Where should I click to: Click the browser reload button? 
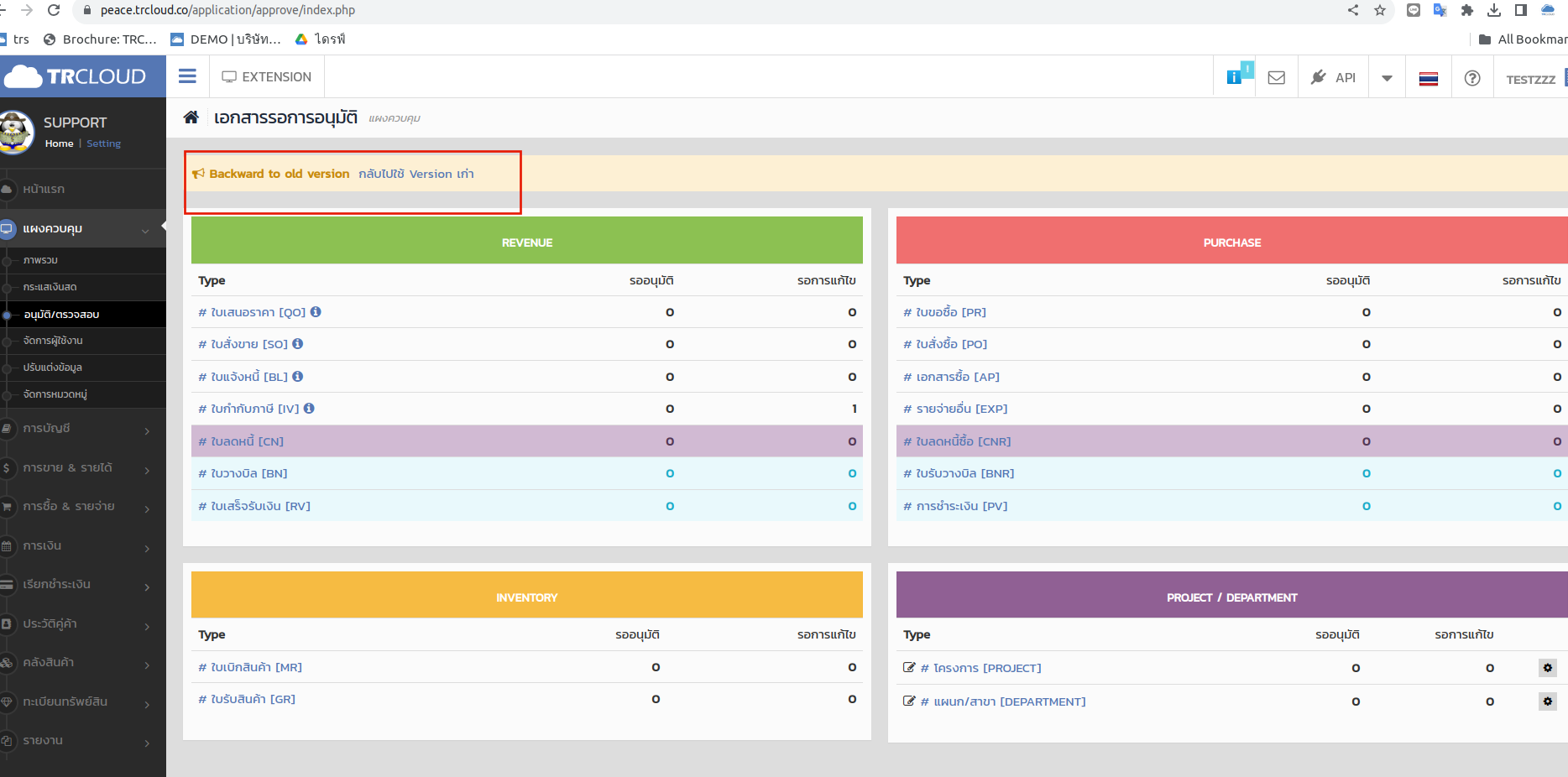click(54, 10)
